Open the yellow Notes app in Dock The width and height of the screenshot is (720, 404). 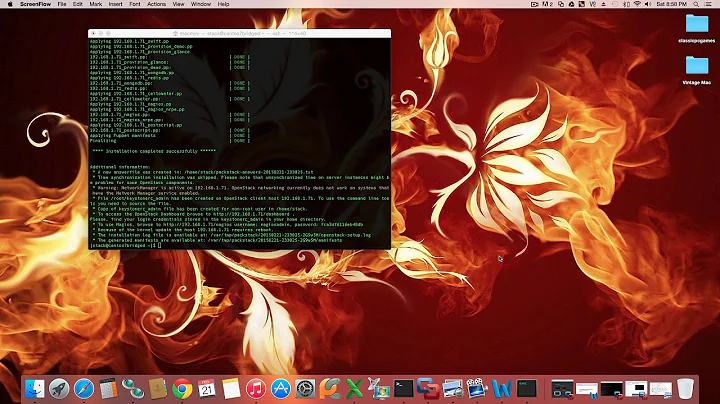[x=231, y=389]
